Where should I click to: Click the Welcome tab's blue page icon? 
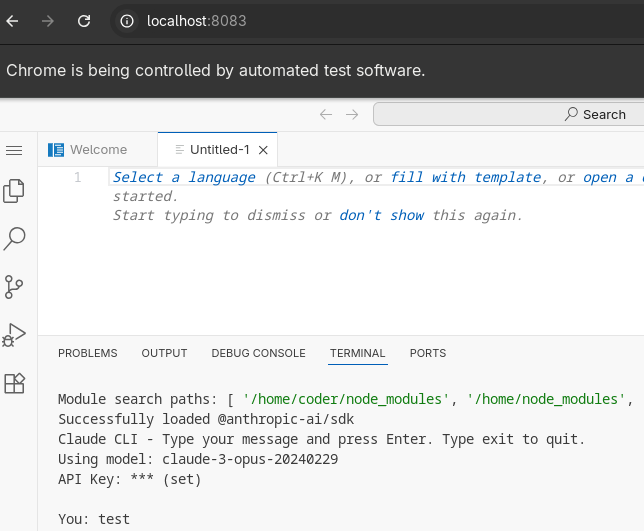click(x=56, y=150)
